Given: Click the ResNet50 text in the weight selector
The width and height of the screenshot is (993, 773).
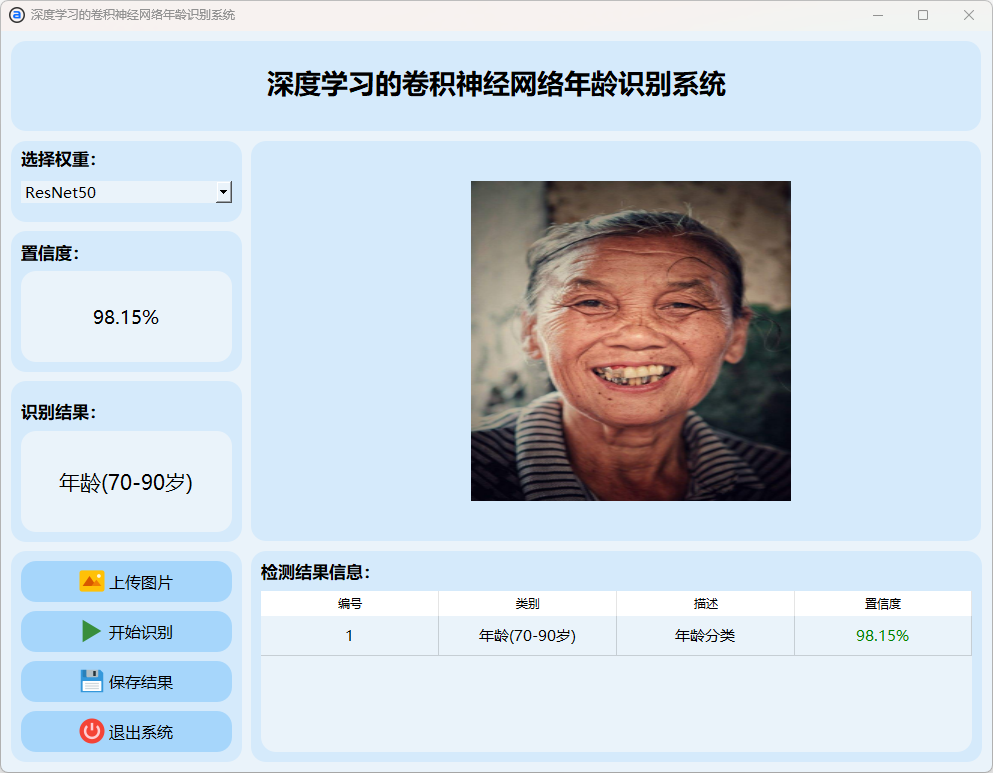Looking at the screenshot, I should (61, 192).
